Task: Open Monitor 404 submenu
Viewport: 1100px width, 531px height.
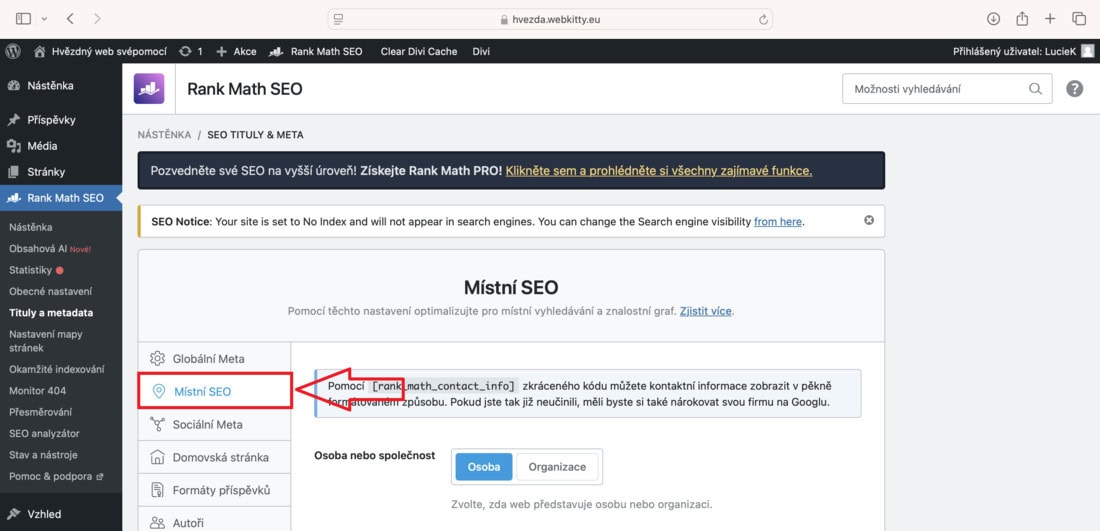Action: click(x=38, y=391)
